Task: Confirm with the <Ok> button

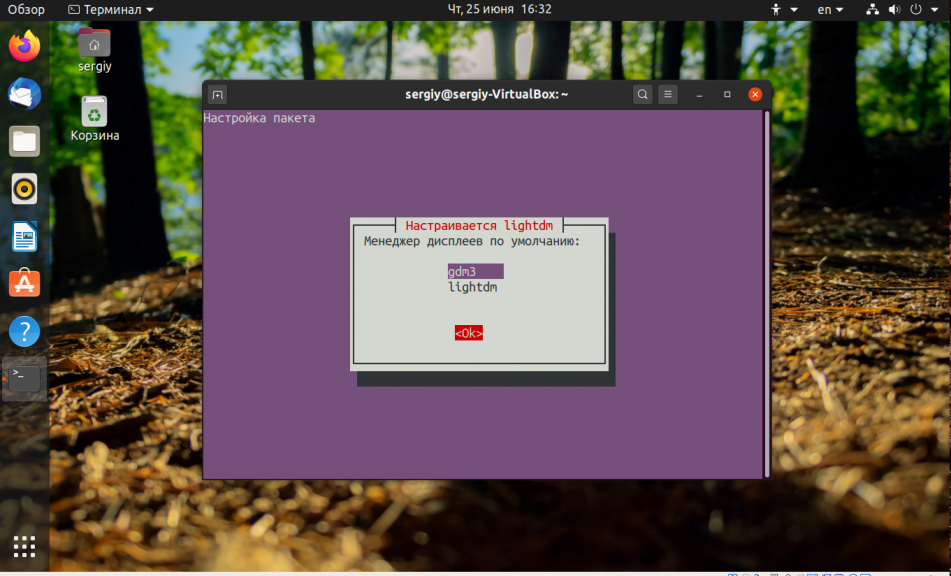Action: coord(469,333)
